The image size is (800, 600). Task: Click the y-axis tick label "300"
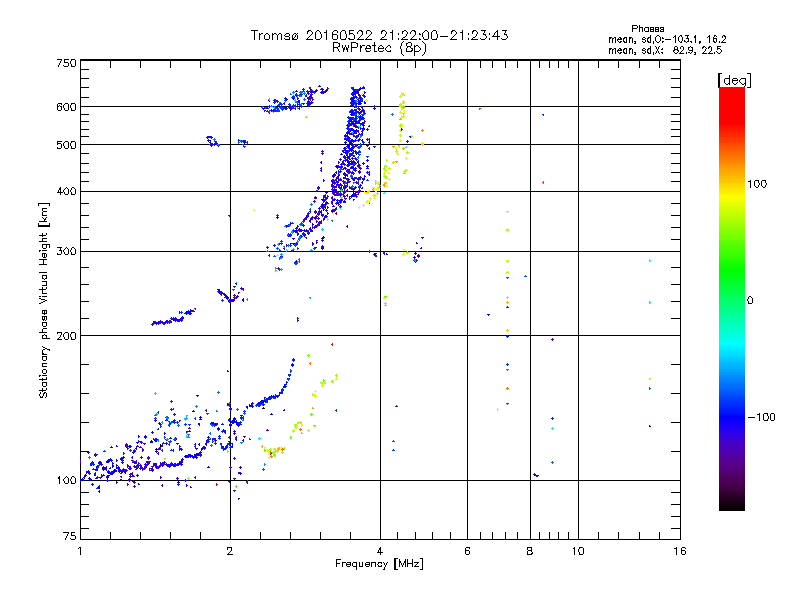pos(66,251)
